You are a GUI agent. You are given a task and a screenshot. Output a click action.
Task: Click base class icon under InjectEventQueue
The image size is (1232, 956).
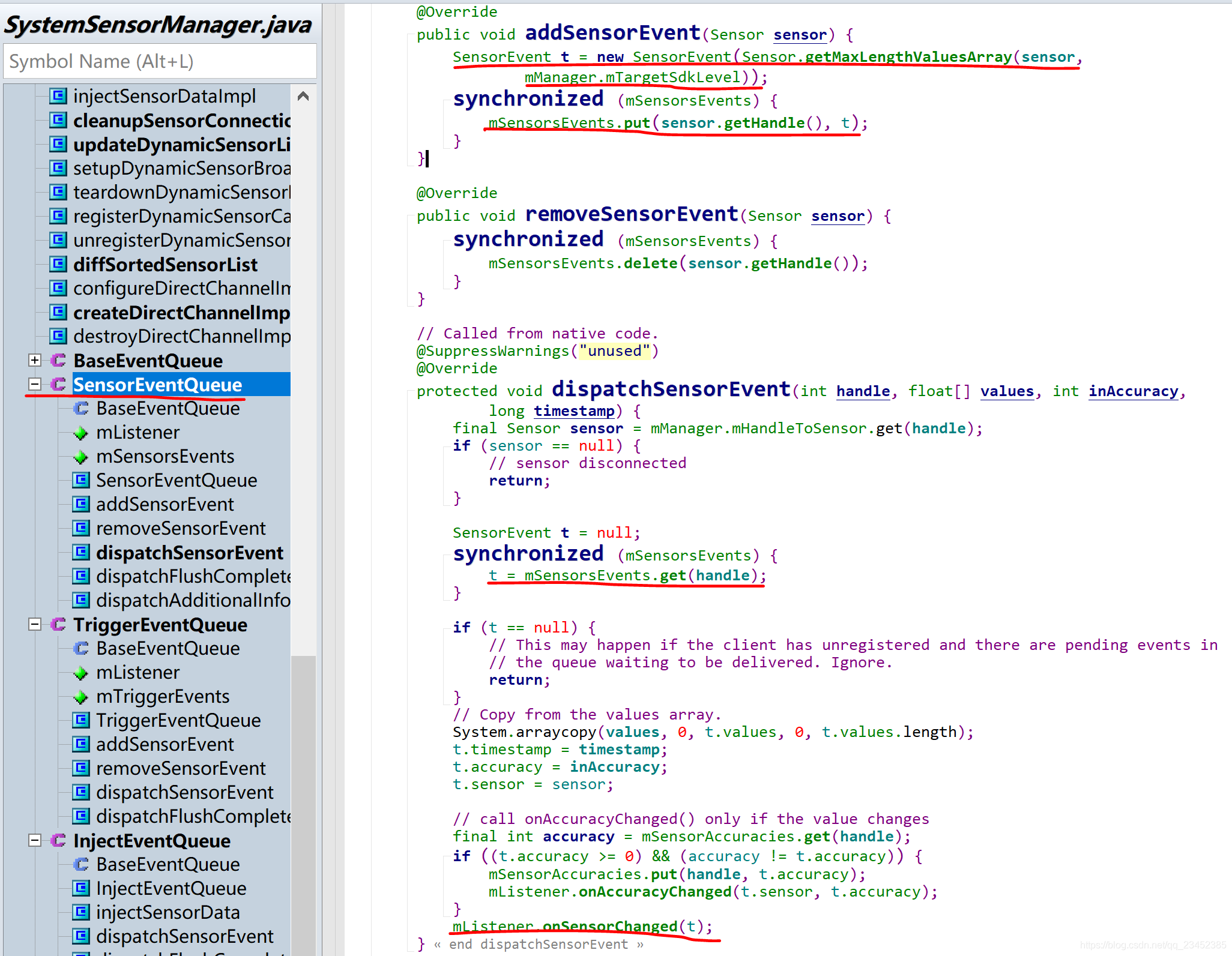click(81, 864)
